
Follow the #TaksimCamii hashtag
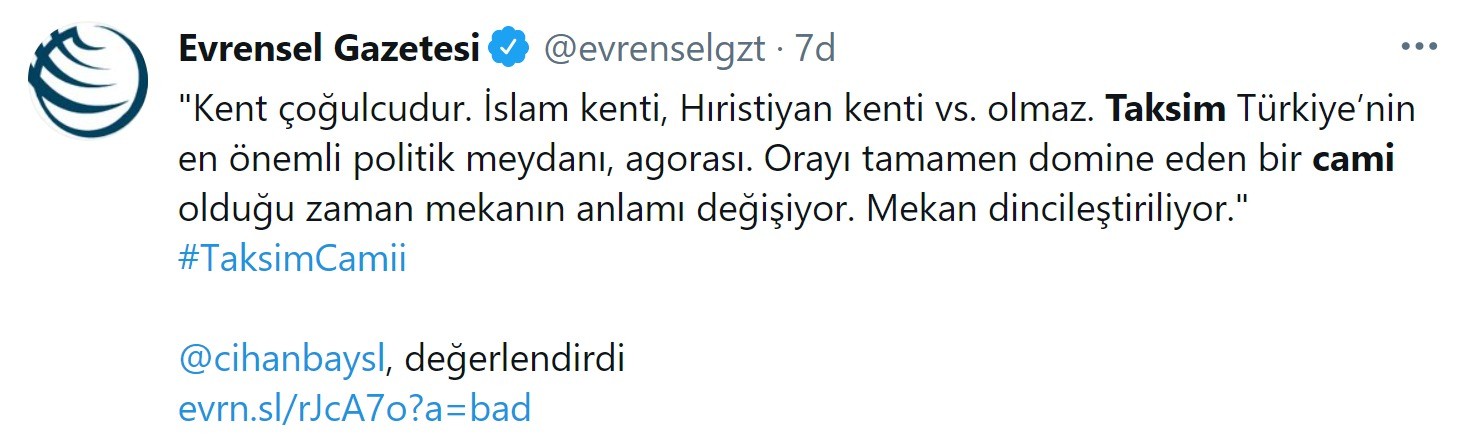292,259
